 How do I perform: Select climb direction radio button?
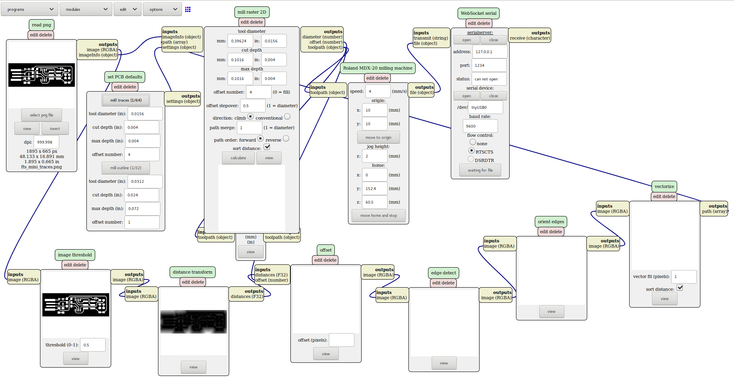[x=250, y=117]
